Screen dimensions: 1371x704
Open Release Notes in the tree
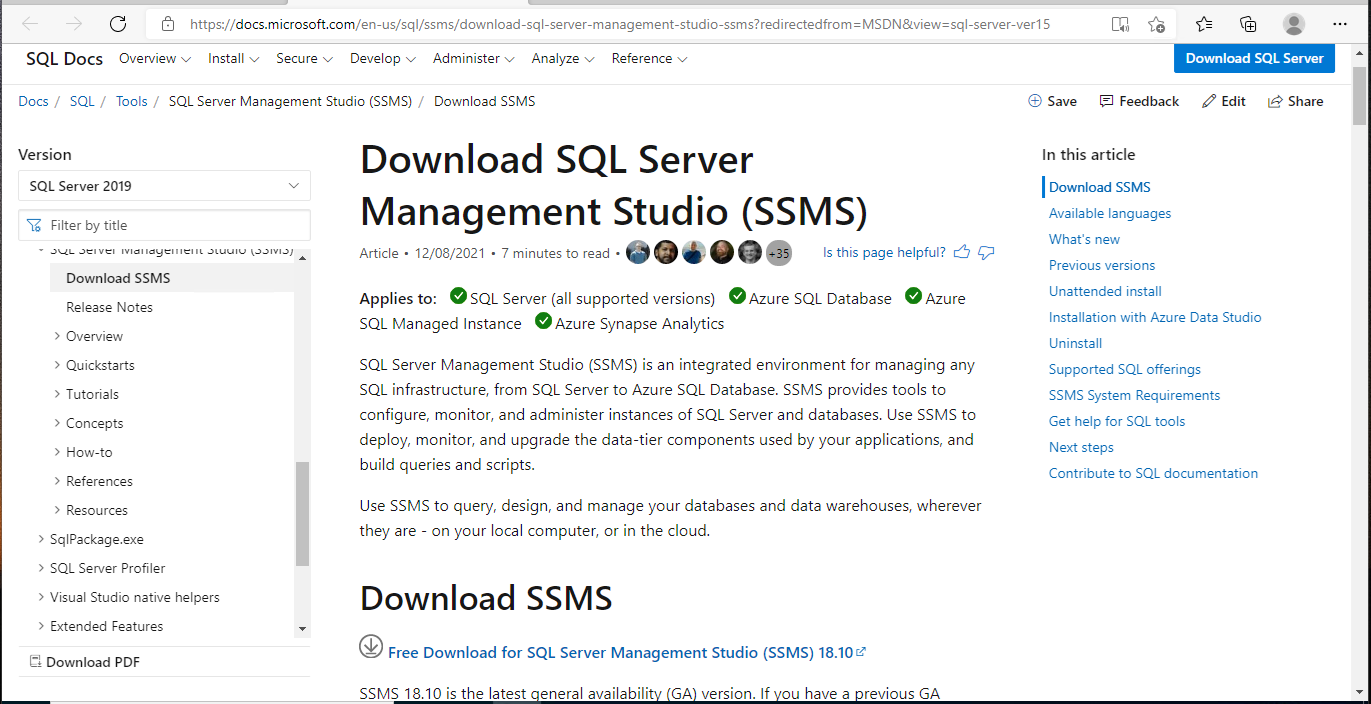tap(109, 307)
